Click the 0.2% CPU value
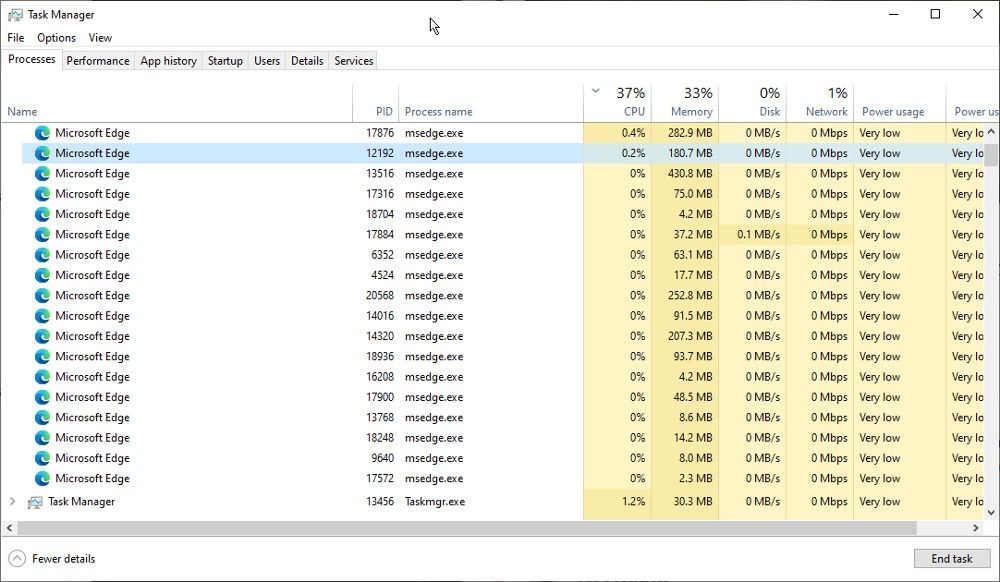The image size is (1000, 582). coord(633,154)
